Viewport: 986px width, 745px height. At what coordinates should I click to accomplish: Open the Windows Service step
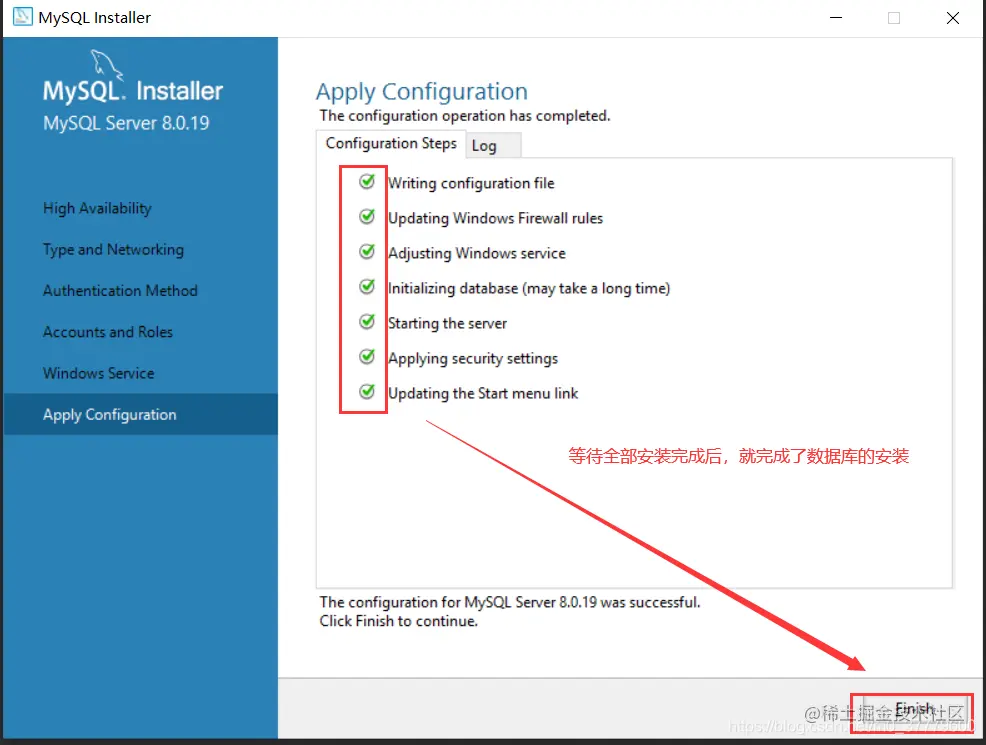tap(99, 373)
